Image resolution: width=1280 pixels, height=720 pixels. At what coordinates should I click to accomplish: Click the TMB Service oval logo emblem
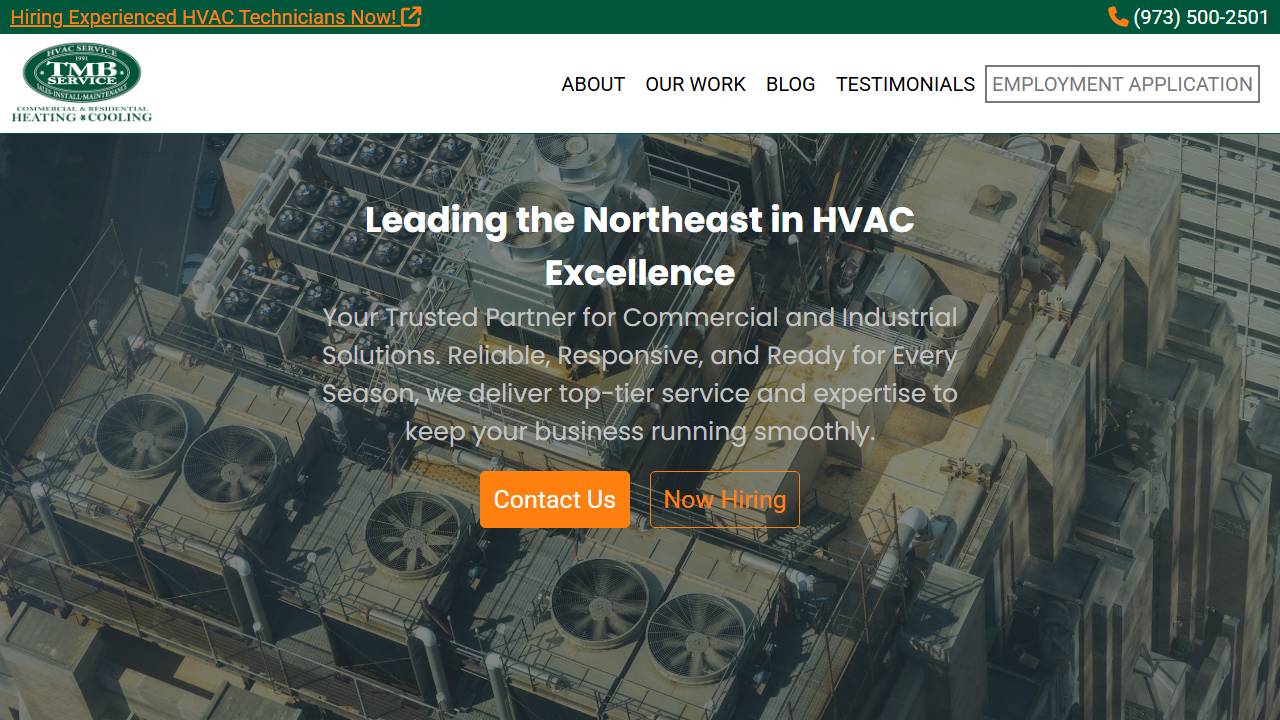pyautogui.click(x=82, y=73)
